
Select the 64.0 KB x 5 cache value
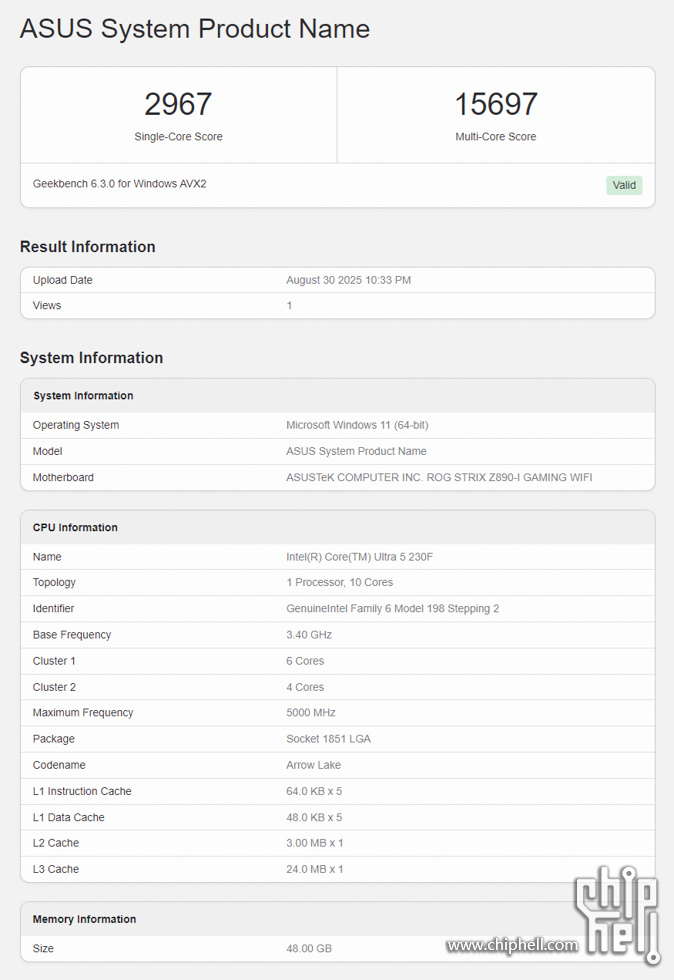(x=314, y=791)
